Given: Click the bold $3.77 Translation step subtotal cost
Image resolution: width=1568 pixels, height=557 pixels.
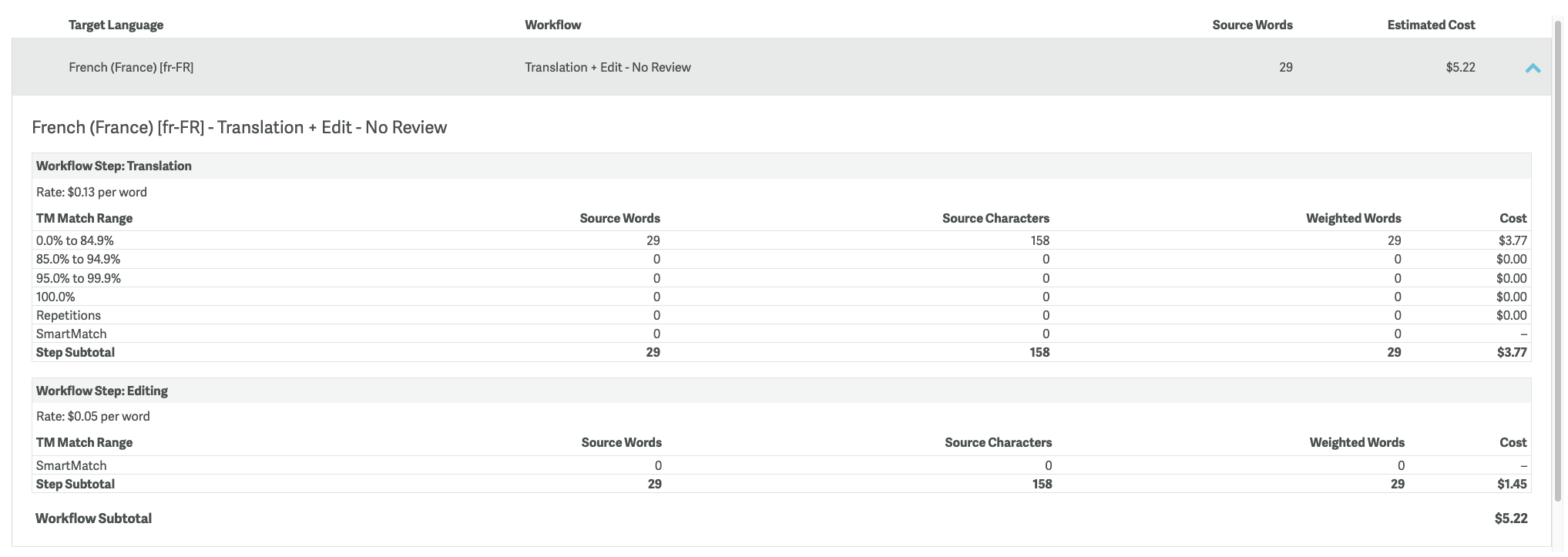Looking at the screenshot, I should [1512, 352].
